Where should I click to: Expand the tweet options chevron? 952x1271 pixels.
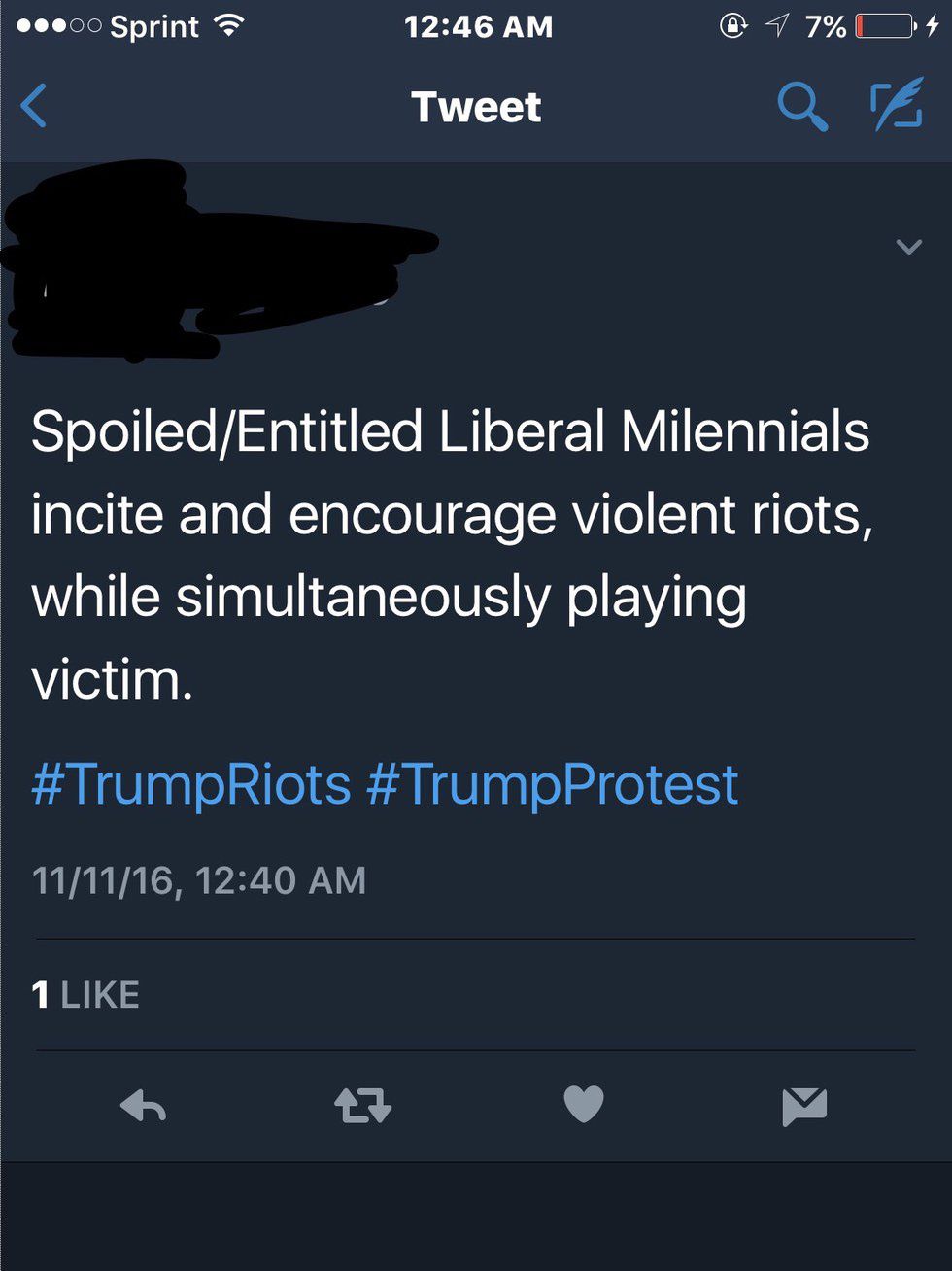pos(908,247)
